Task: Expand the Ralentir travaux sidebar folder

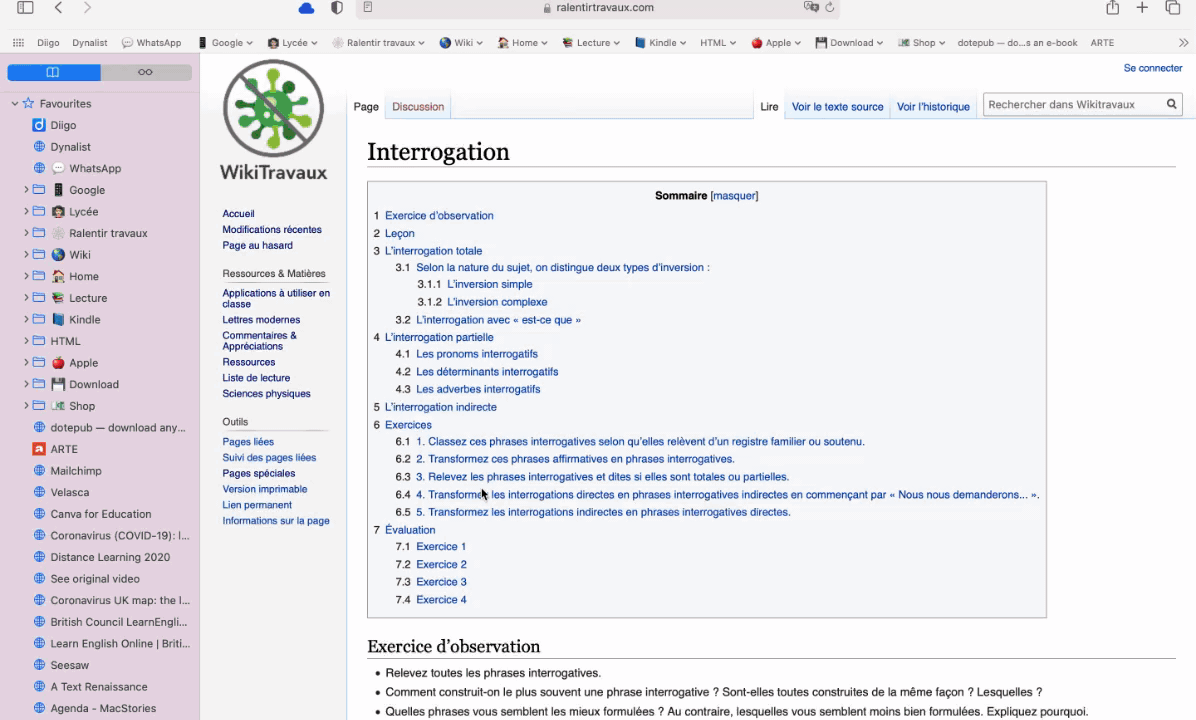Action: pyautogui.click(x=26, y=233)
